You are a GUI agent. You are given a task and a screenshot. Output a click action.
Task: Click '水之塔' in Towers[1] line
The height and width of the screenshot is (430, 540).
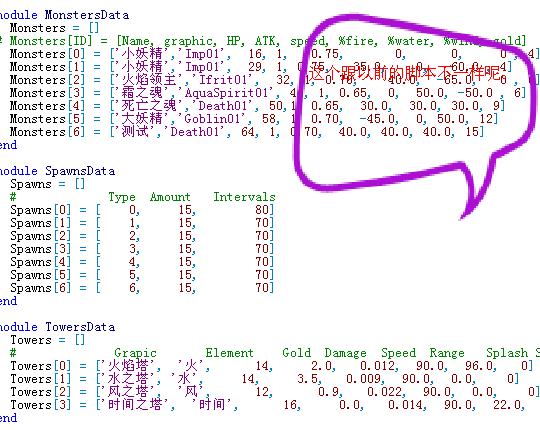[128, 379]
